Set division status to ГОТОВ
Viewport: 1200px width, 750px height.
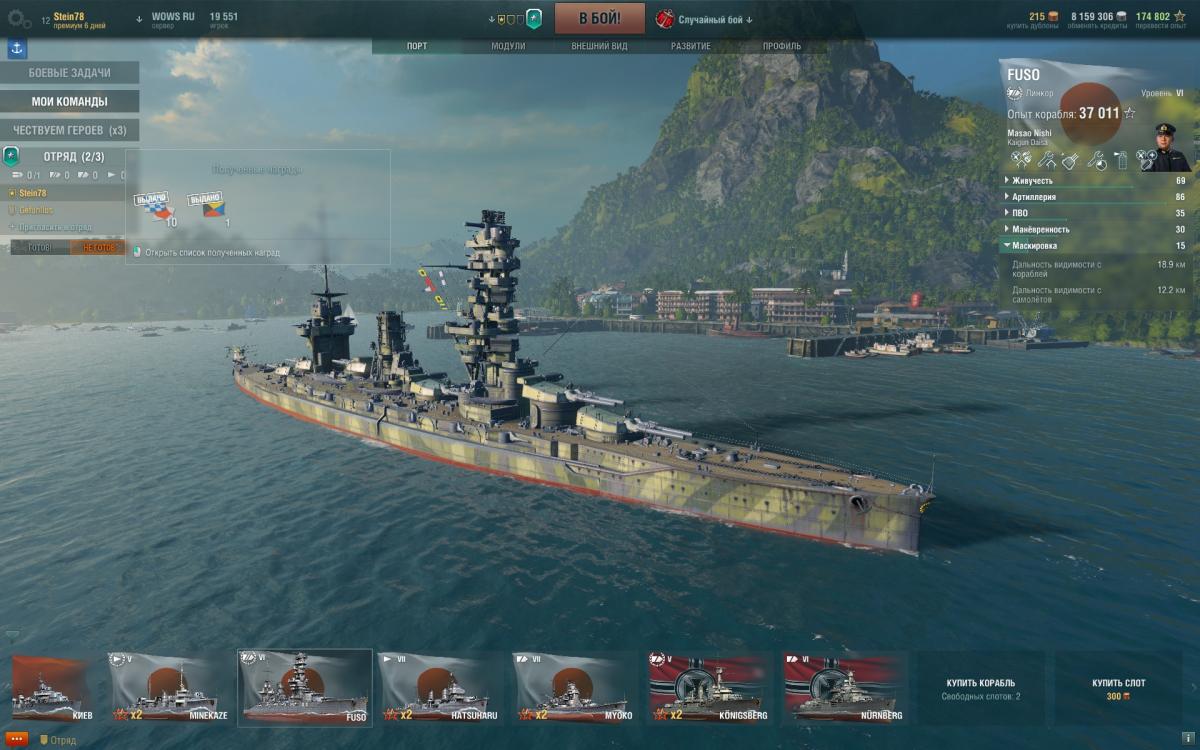[x=40, y=248]
